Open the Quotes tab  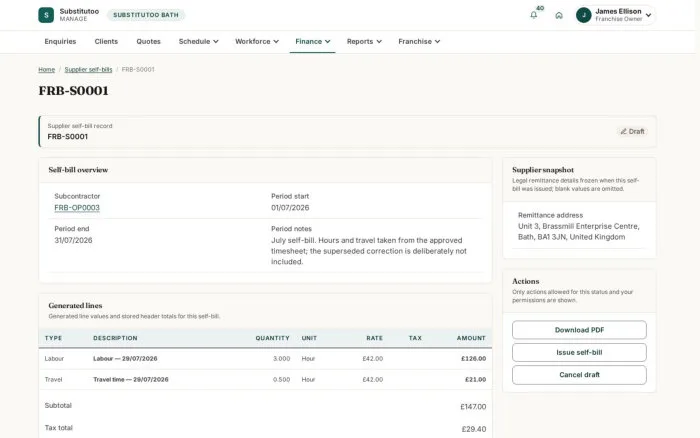tap(148, 42)
